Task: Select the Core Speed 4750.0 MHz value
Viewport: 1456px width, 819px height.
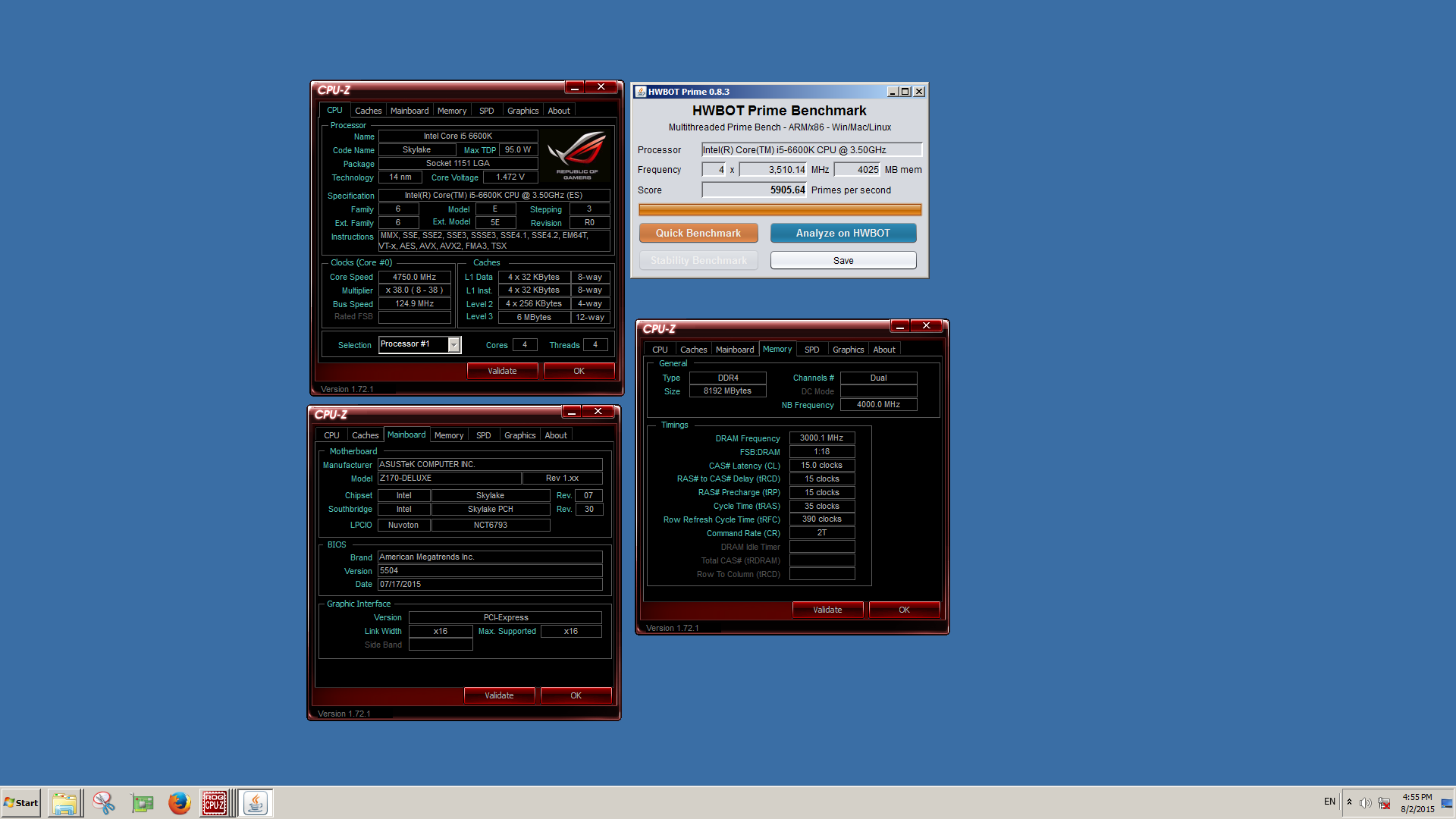Action: pyautogui.click(x=414, y=277)
